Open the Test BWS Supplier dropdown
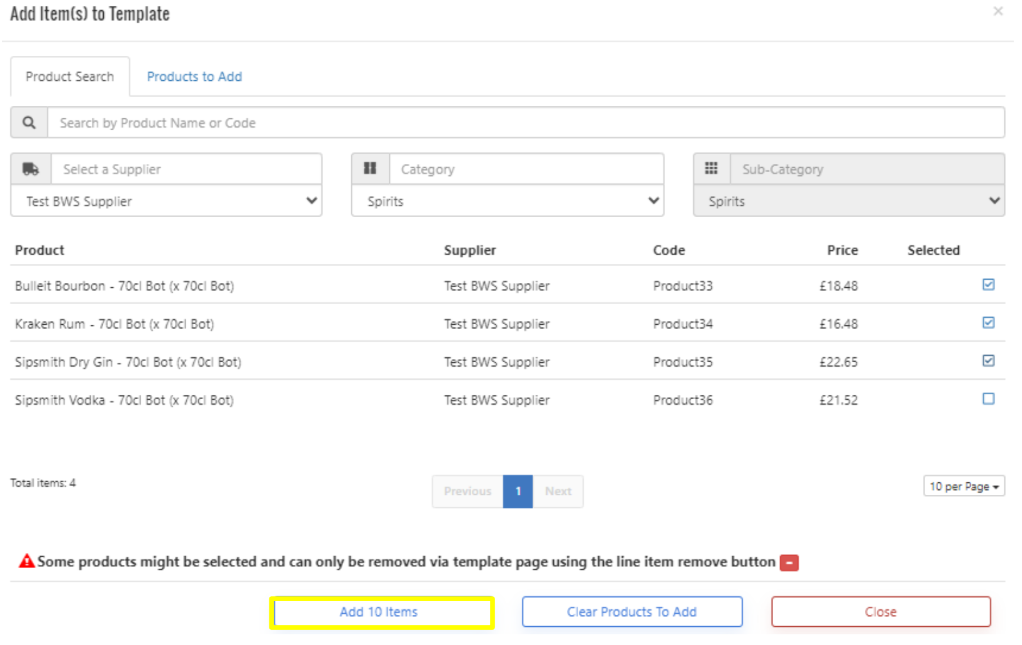This screenshot has height=645, width=1022. tap(166, 201)
